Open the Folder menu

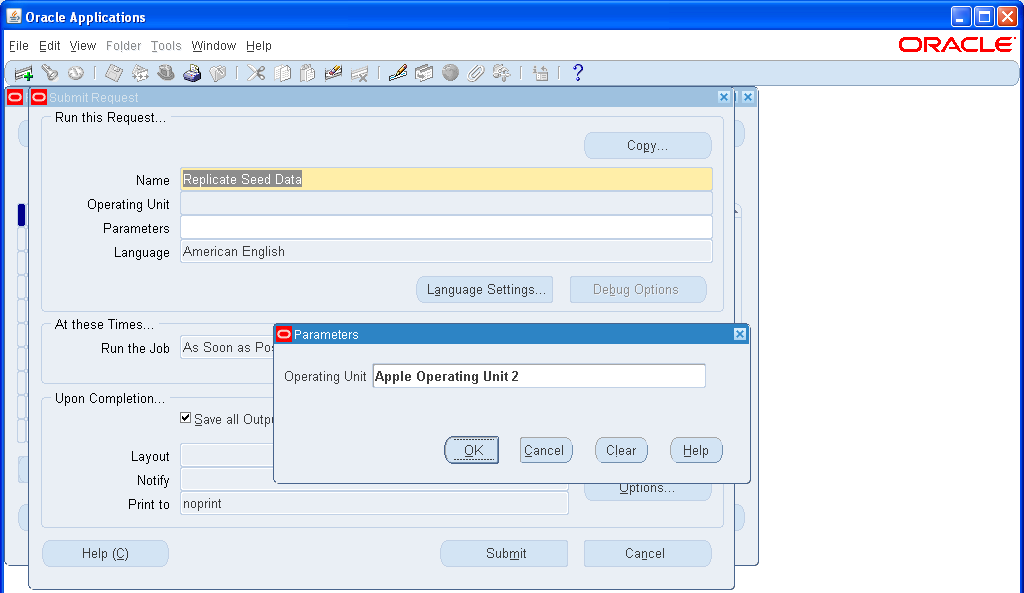[123, 46]
